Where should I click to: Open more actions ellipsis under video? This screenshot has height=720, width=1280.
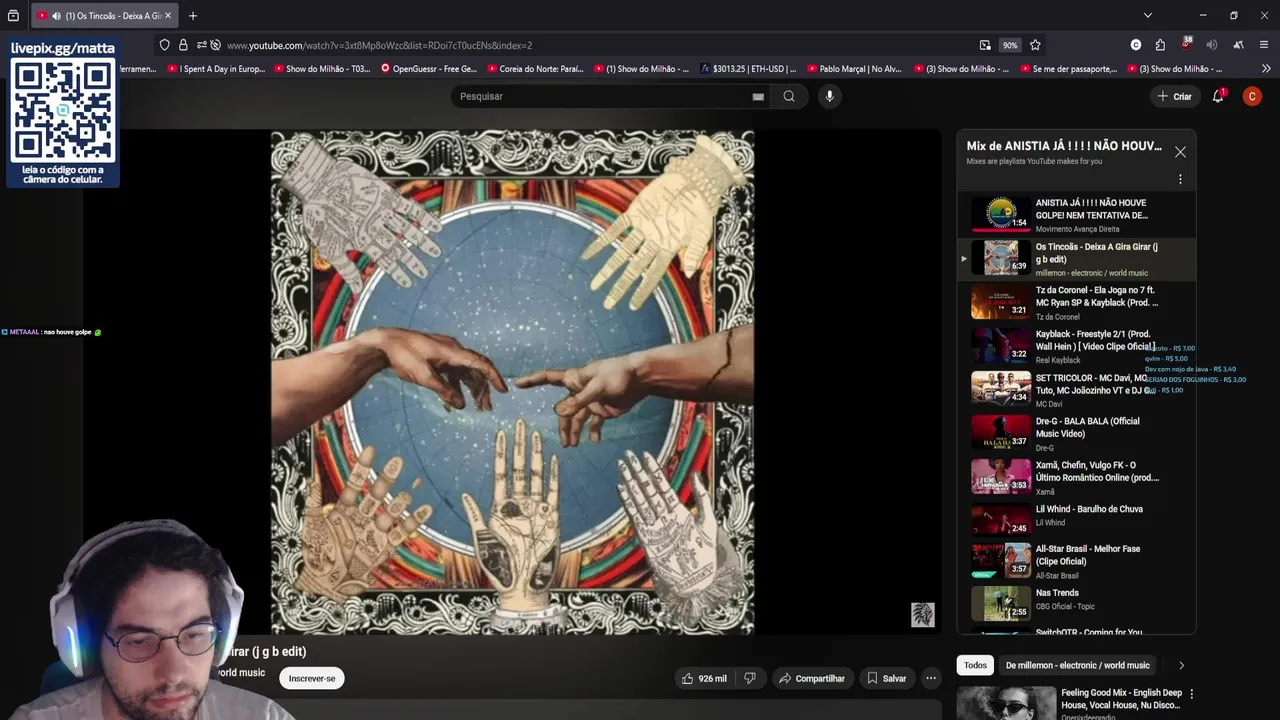tap(931, 678)
